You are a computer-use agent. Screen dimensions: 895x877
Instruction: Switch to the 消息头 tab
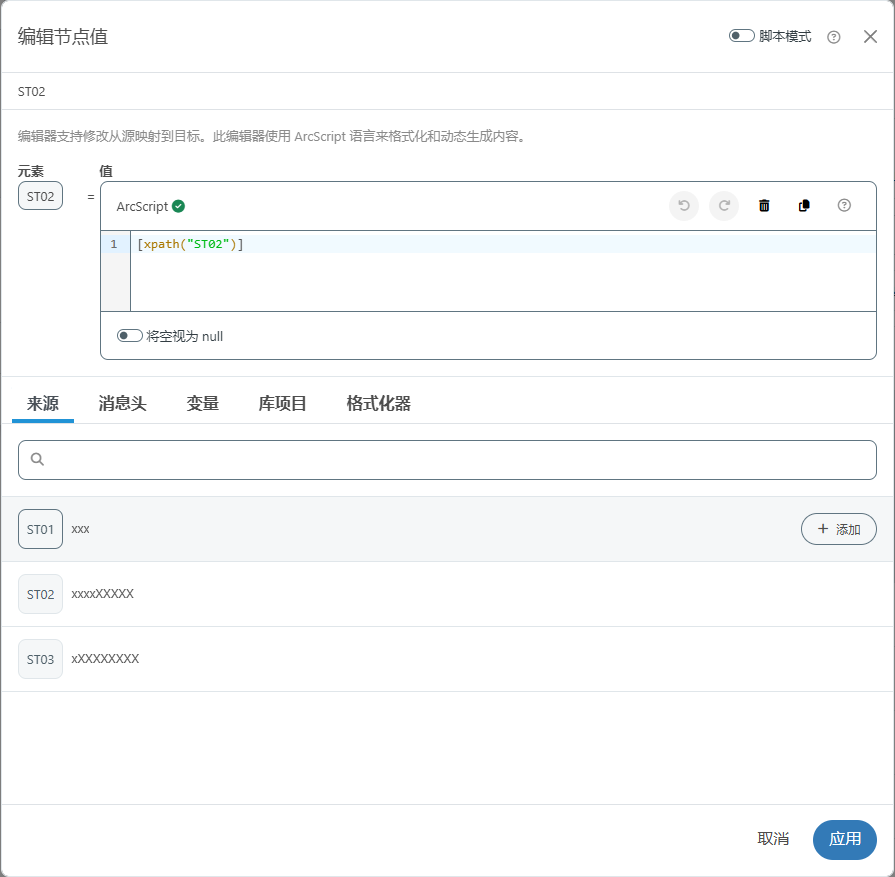[x=122, y=404]
